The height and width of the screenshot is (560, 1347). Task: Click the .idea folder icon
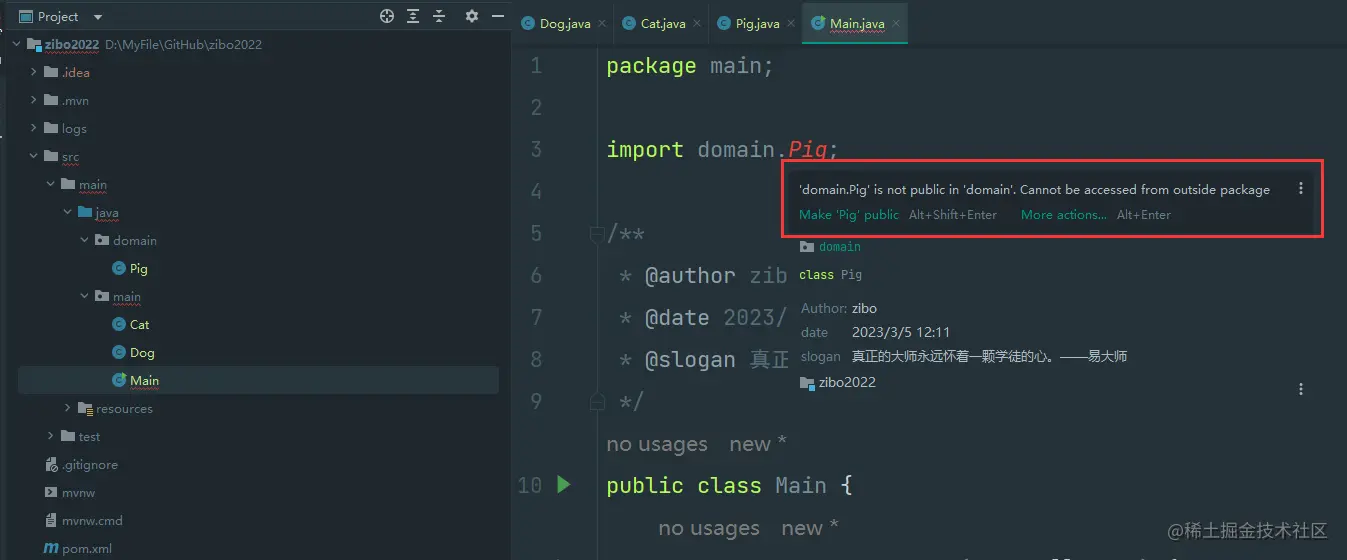click(x=51, y=72)
